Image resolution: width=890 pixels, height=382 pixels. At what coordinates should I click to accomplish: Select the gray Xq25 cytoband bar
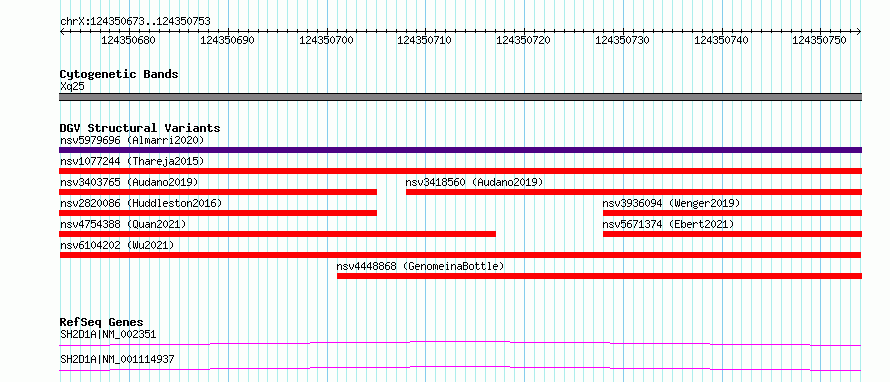tap(460, 97)
